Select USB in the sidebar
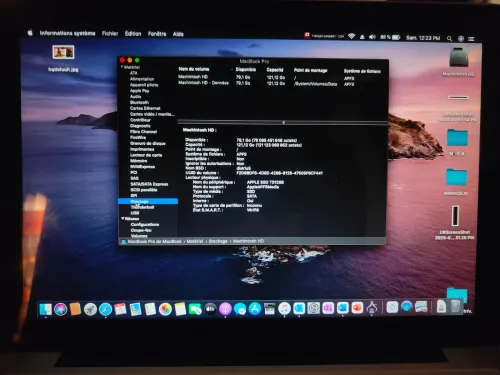Viewport: 500px width, 375px height. coord(135,213)
